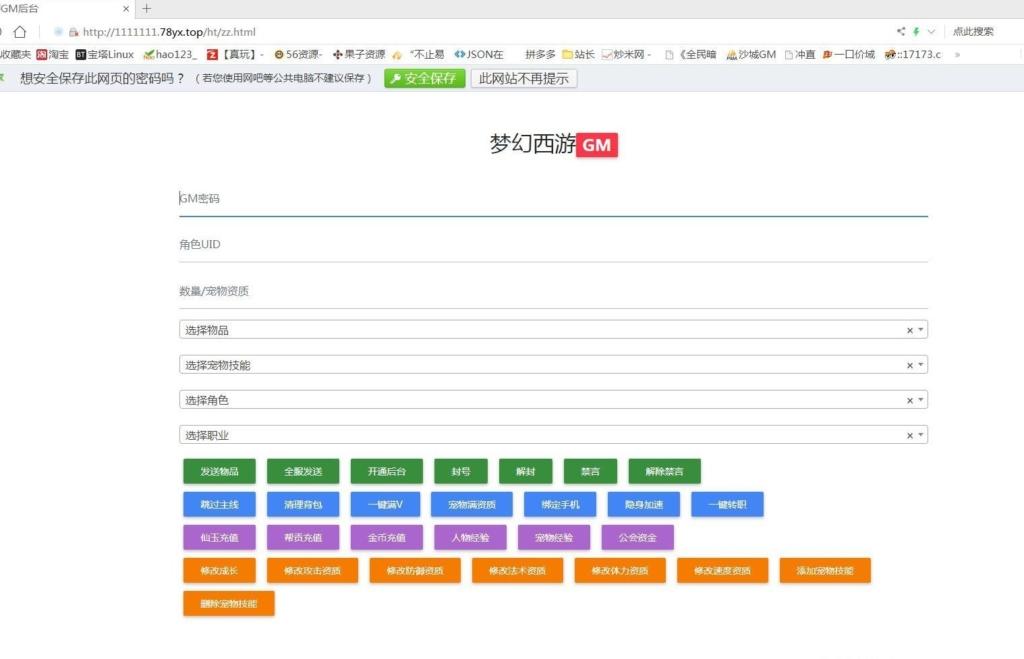Click the purple 仙玉充值 button
The image size is (1024, 659).
[x=219, y=538]
